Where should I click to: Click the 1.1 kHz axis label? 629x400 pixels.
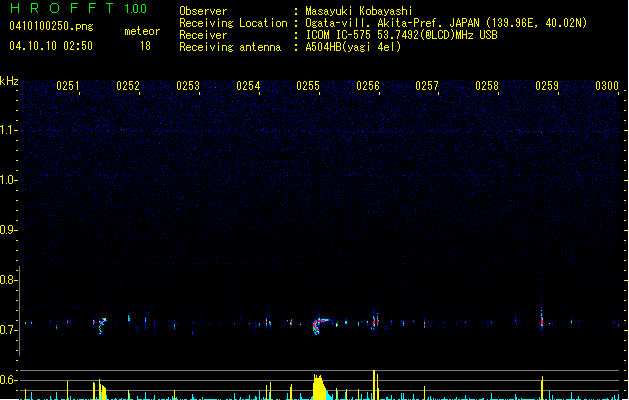click(x=8, y=130)
